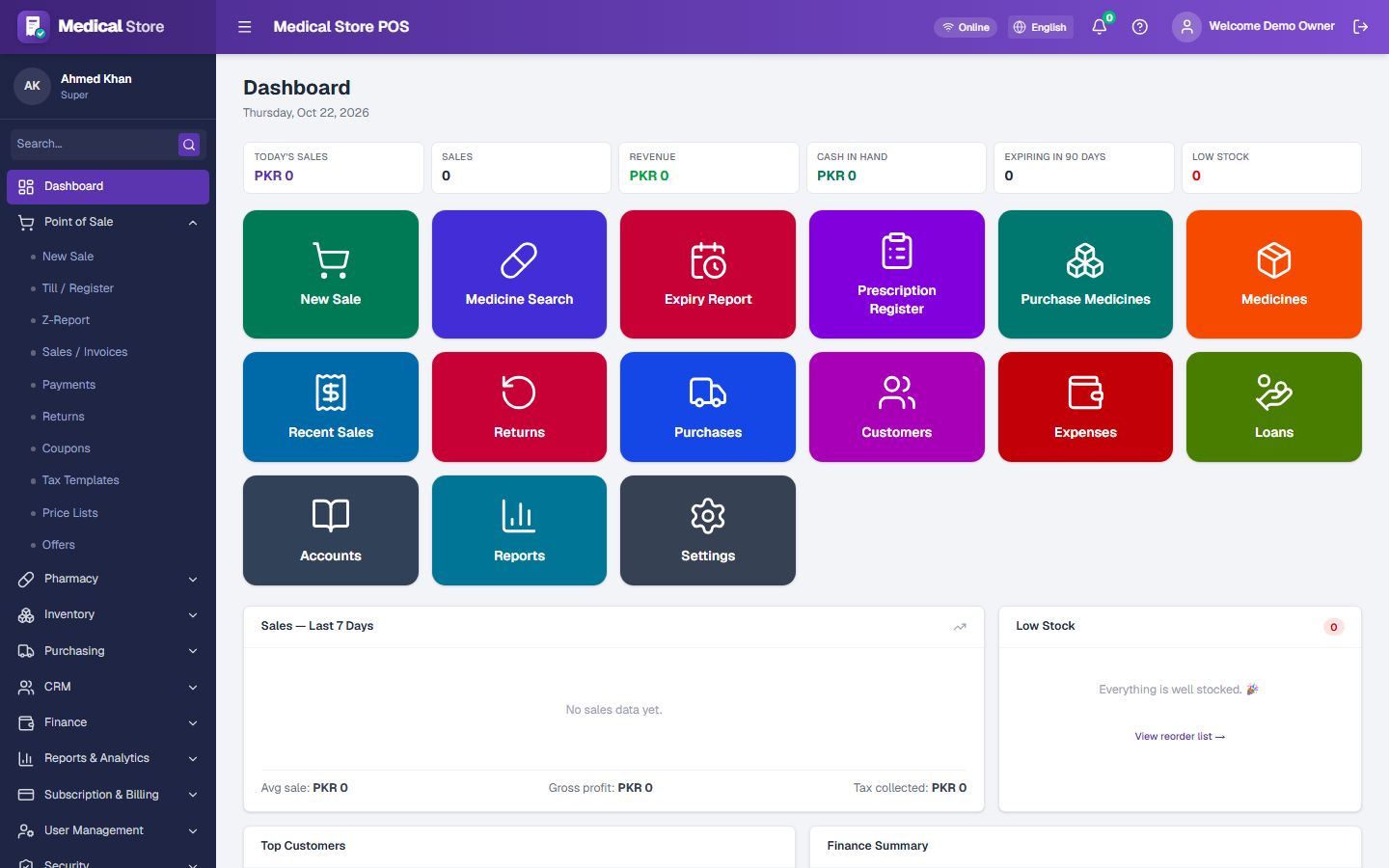Open the Prescription Register clipboard tile
Screen dimensions: 1389x868
897,275
